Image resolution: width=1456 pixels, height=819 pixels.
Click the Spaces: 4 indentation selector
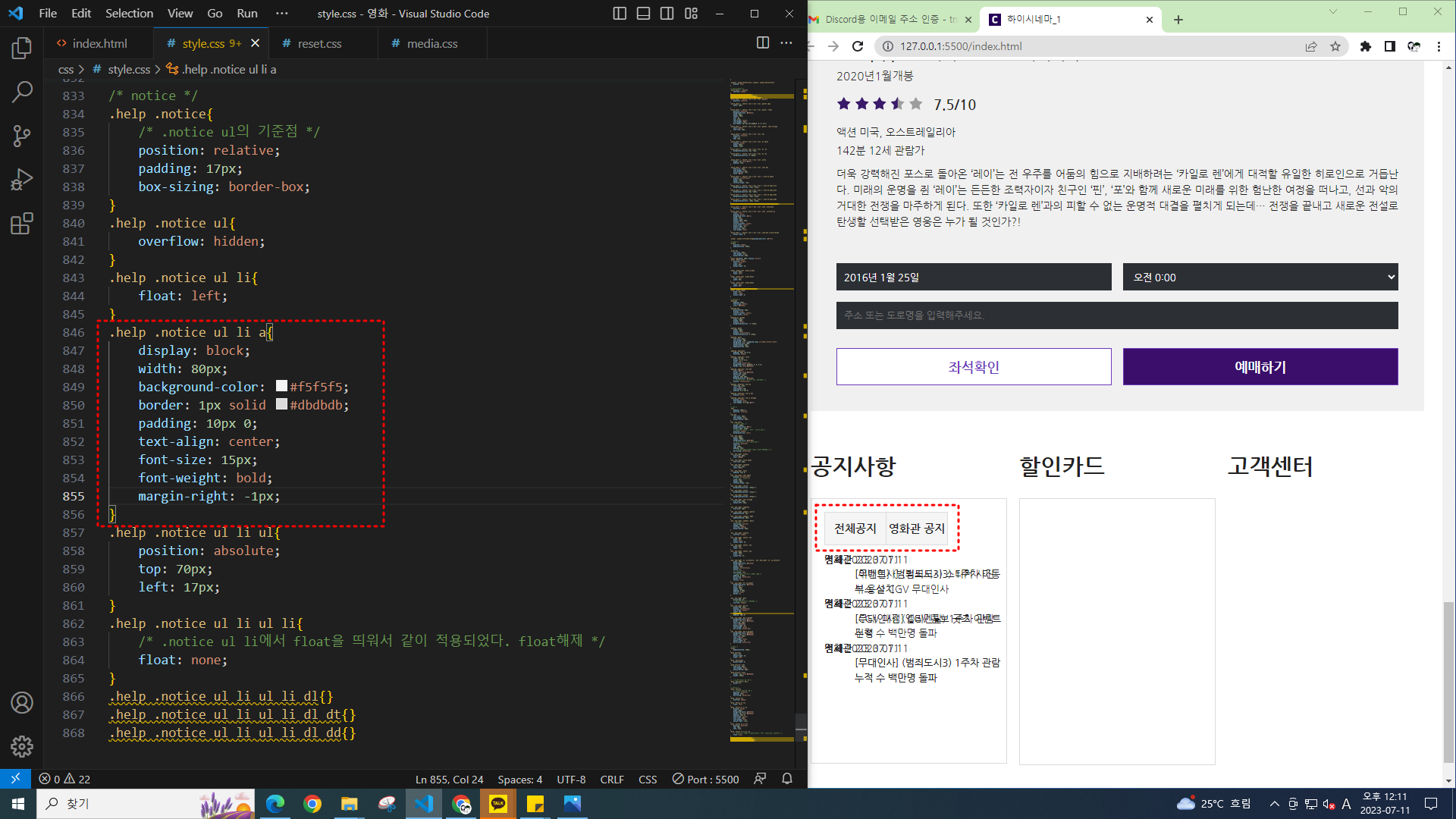tap(519, 779)
